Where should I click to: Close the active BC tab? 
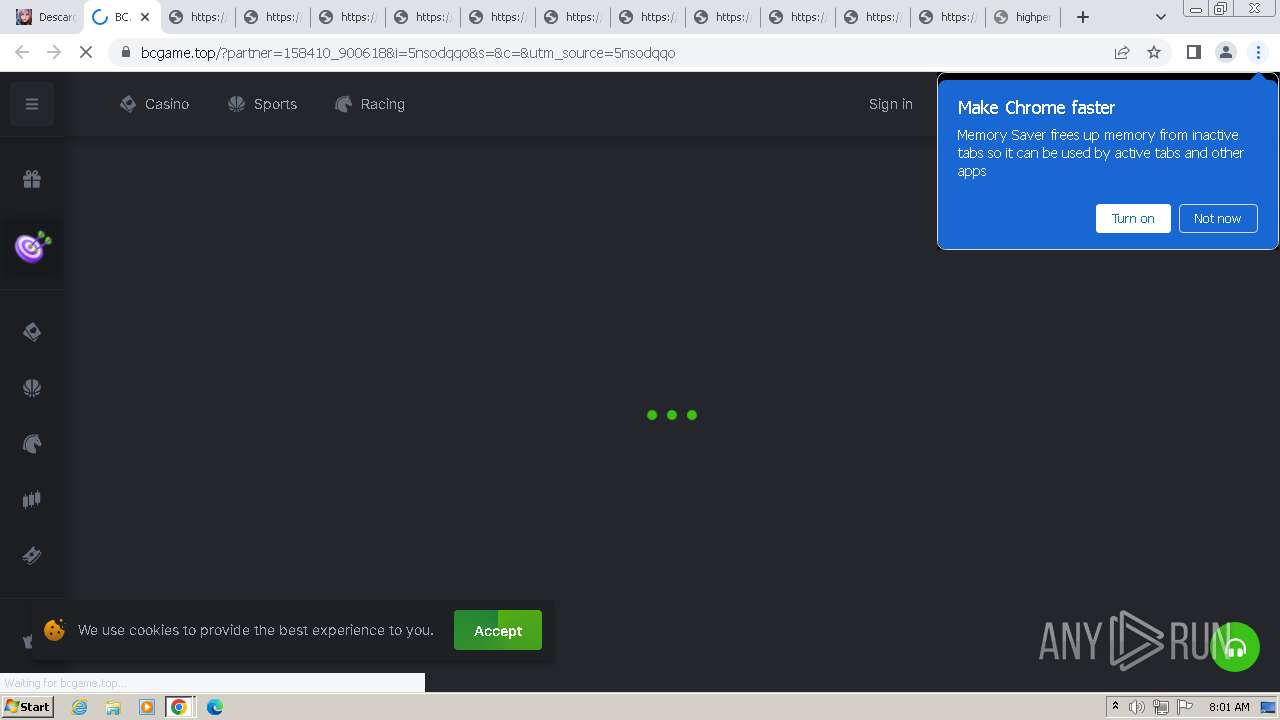(145, 17)
